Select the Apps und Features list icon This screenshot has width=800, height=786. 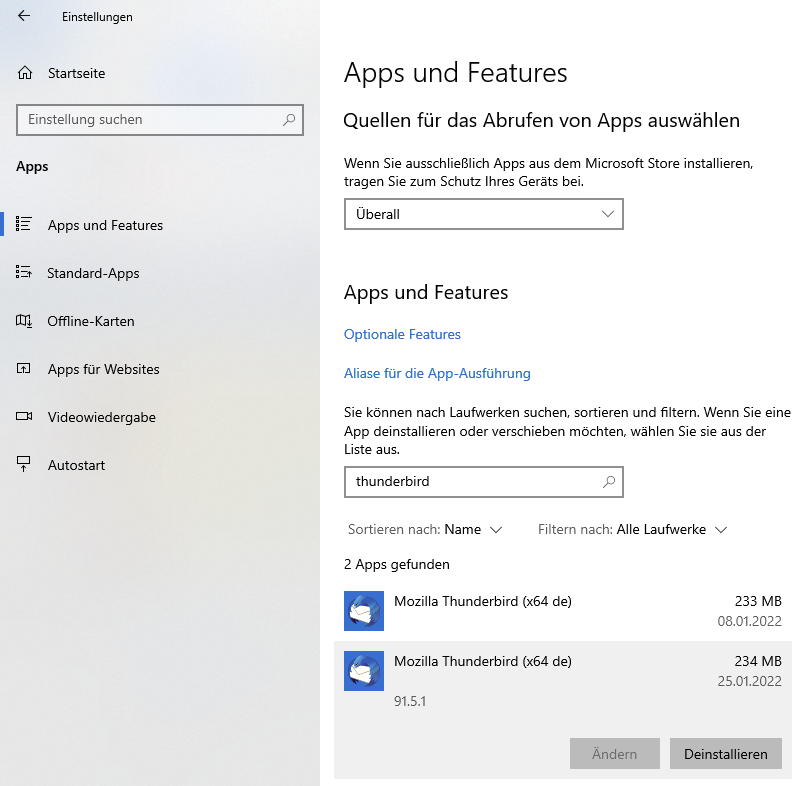tap(23, 224)
